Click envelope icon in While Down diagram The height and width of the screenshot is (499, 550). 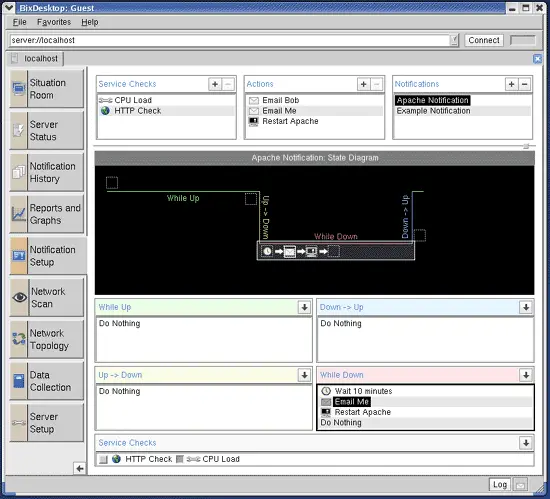pos(289,251)
